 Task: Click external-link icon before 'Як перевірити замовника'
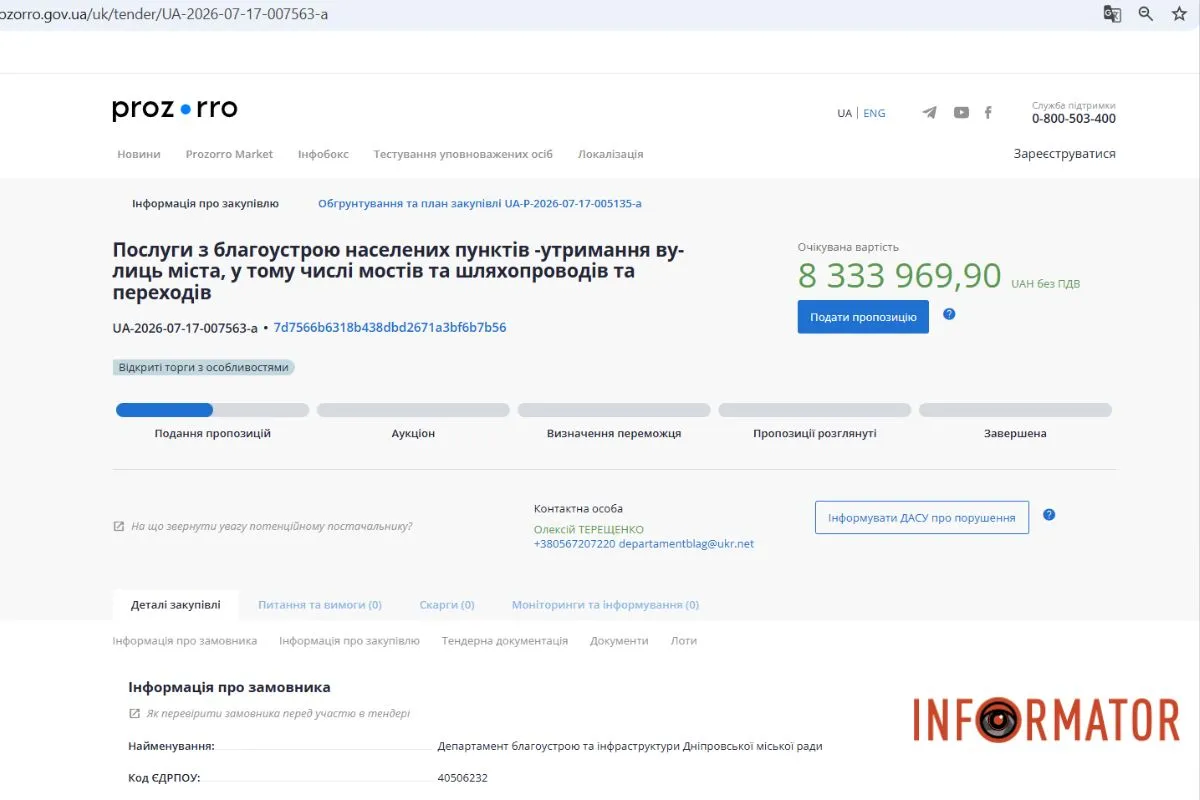pos(134,714)
